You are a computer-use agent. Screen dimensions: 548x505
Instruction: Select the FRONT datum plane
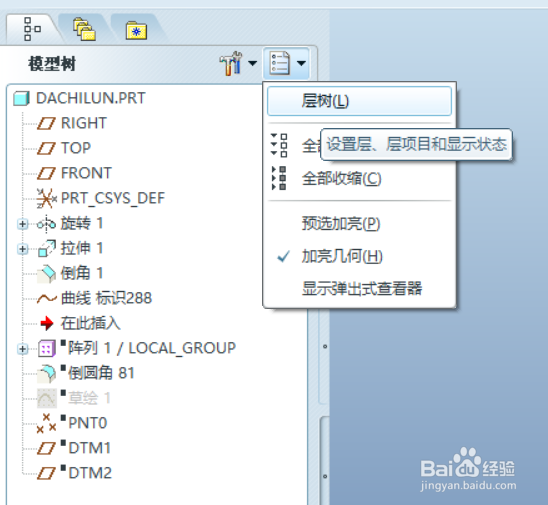[x=86, y=173]
